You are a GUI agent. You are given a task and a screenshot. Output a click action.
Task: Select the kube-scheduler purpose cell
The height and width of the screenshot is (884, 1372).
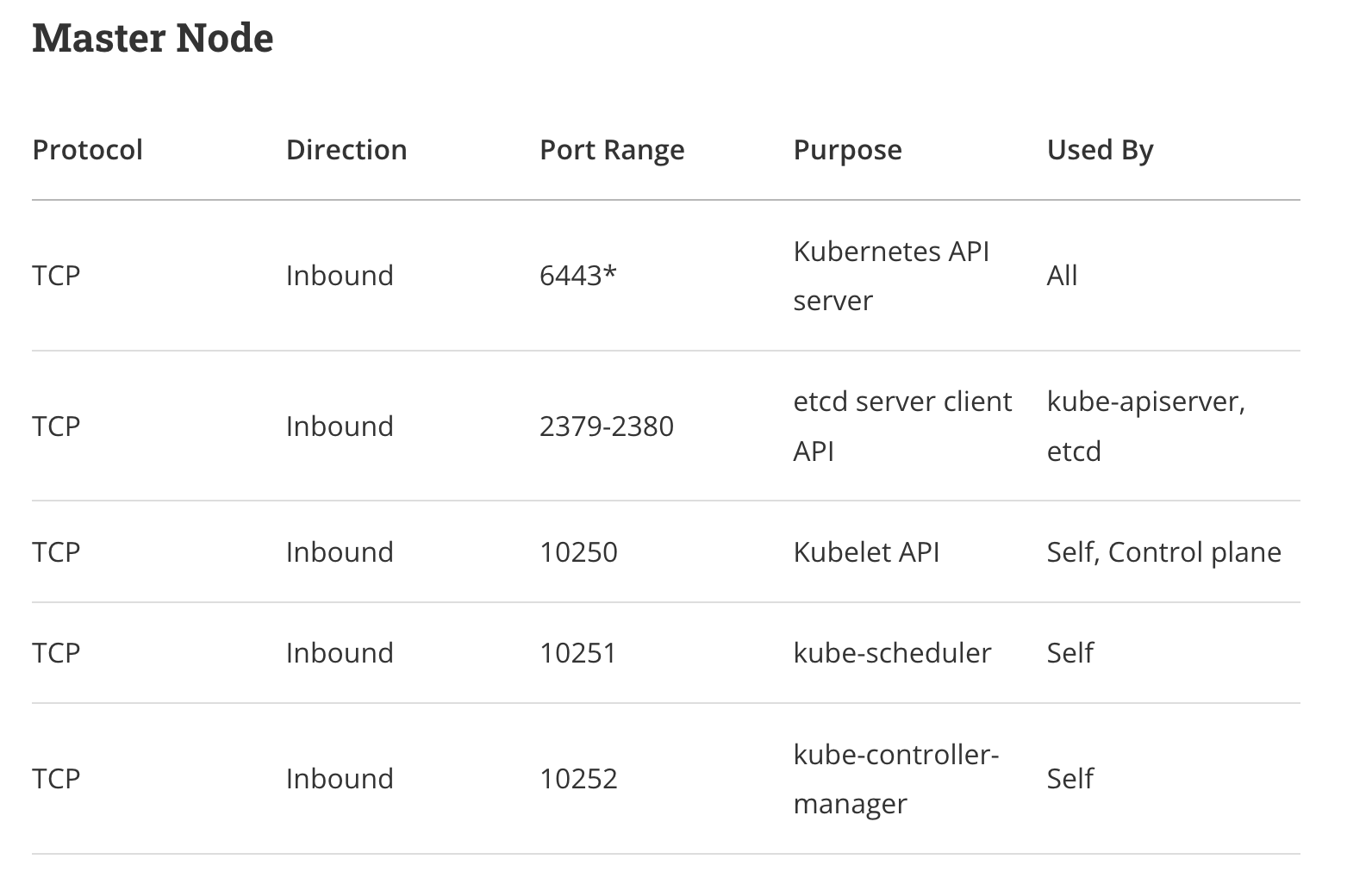coord(892,653)
